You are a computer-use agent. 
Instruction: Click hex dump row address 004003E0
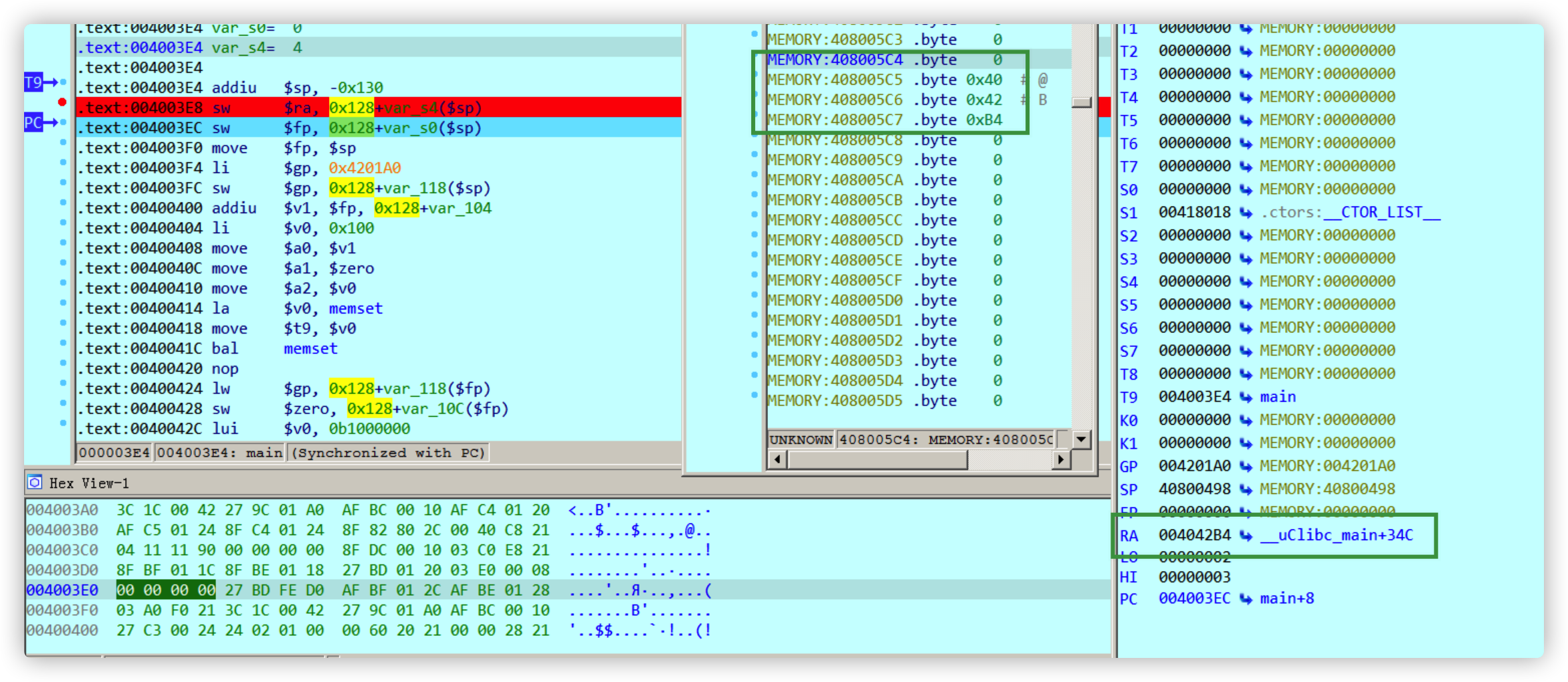tap(62, 590)
